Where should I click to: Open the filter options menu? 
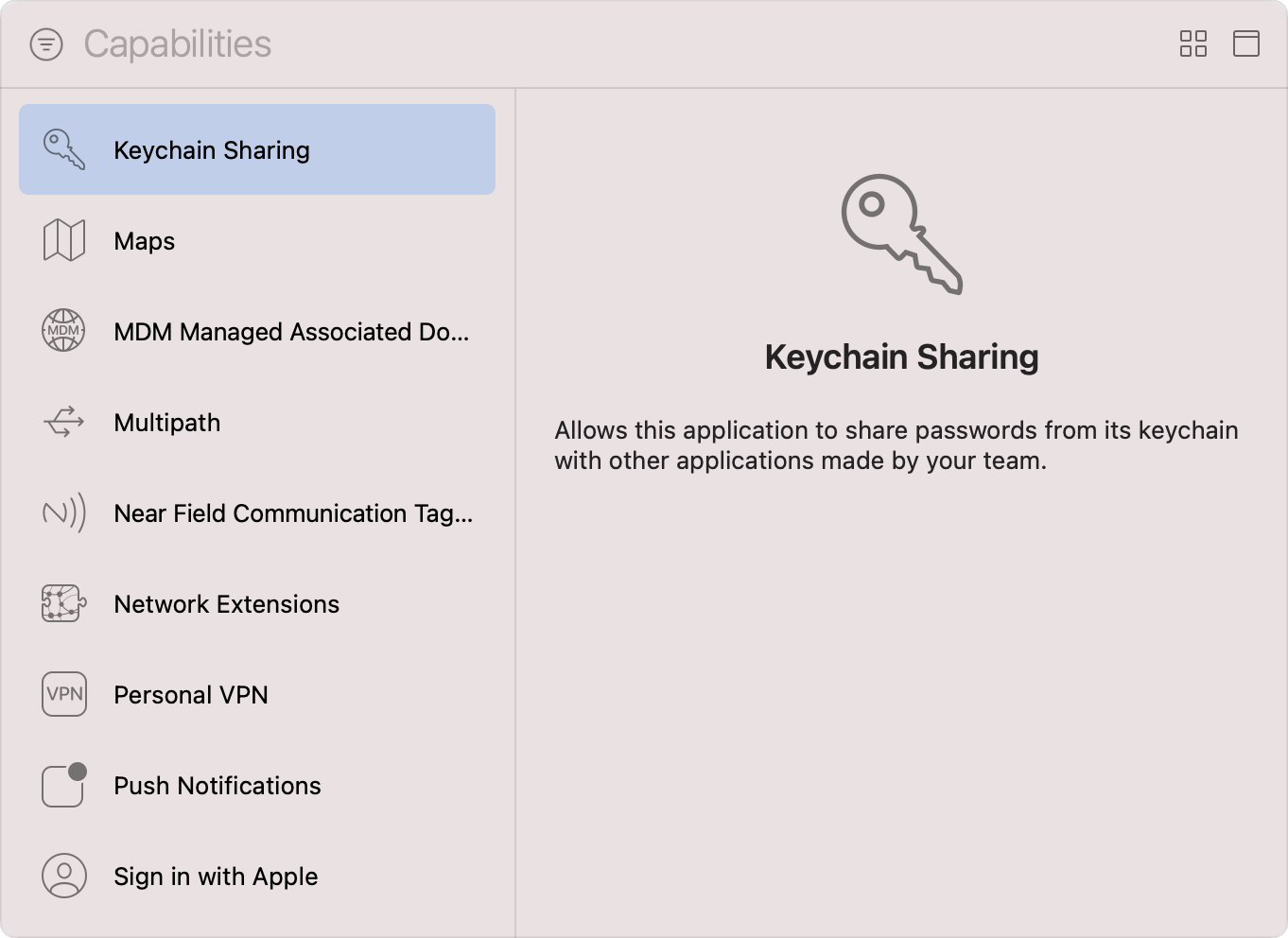[x=46, y=43]
